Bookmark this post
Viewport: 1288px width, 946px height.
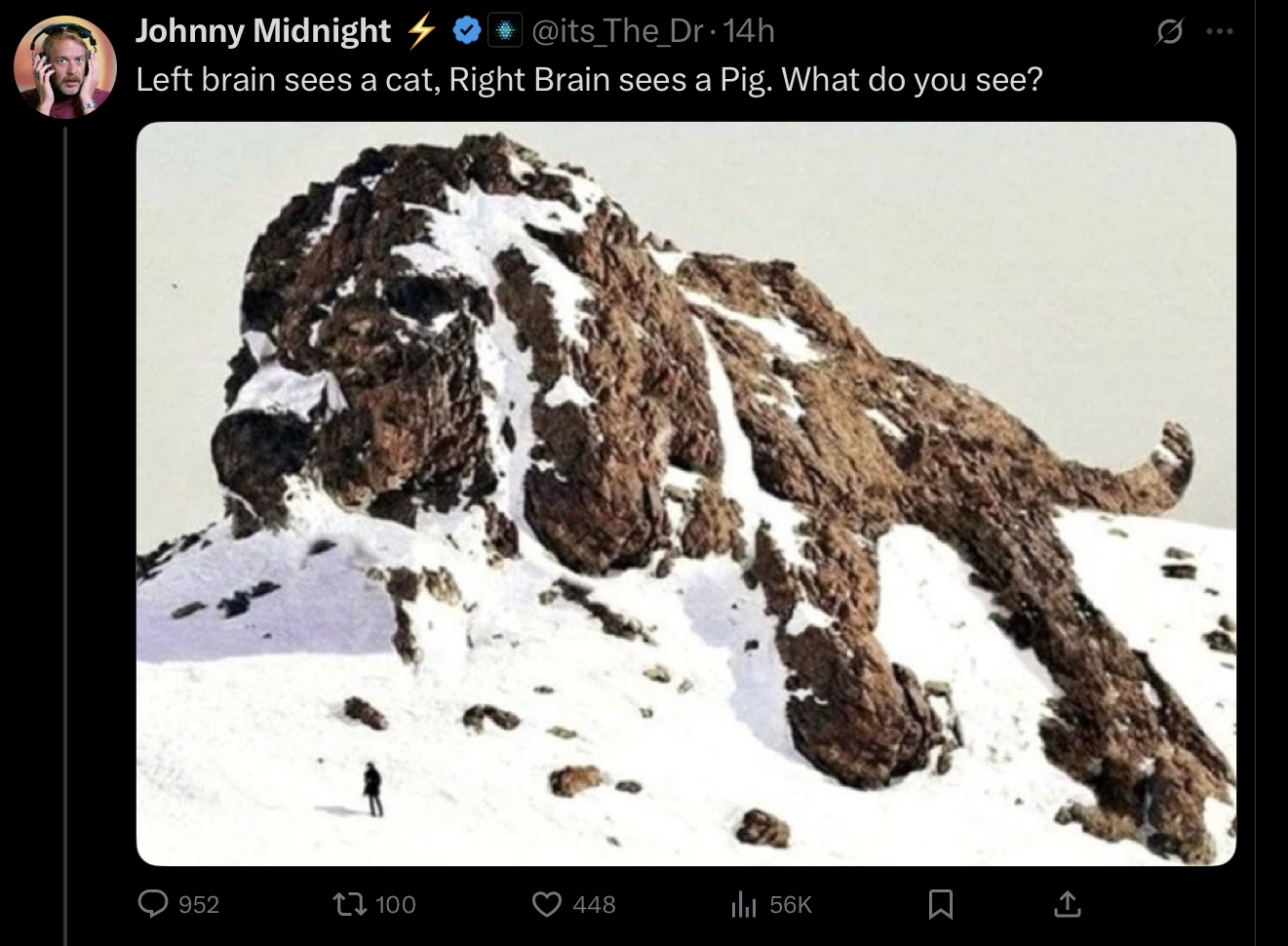pos(940,904)
